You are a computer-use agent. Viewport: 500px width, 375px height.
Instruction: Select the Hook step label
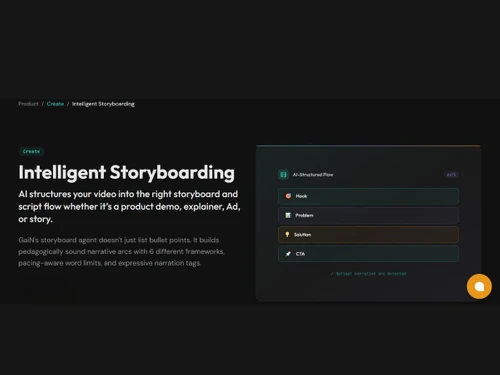[x=301, y=196]
